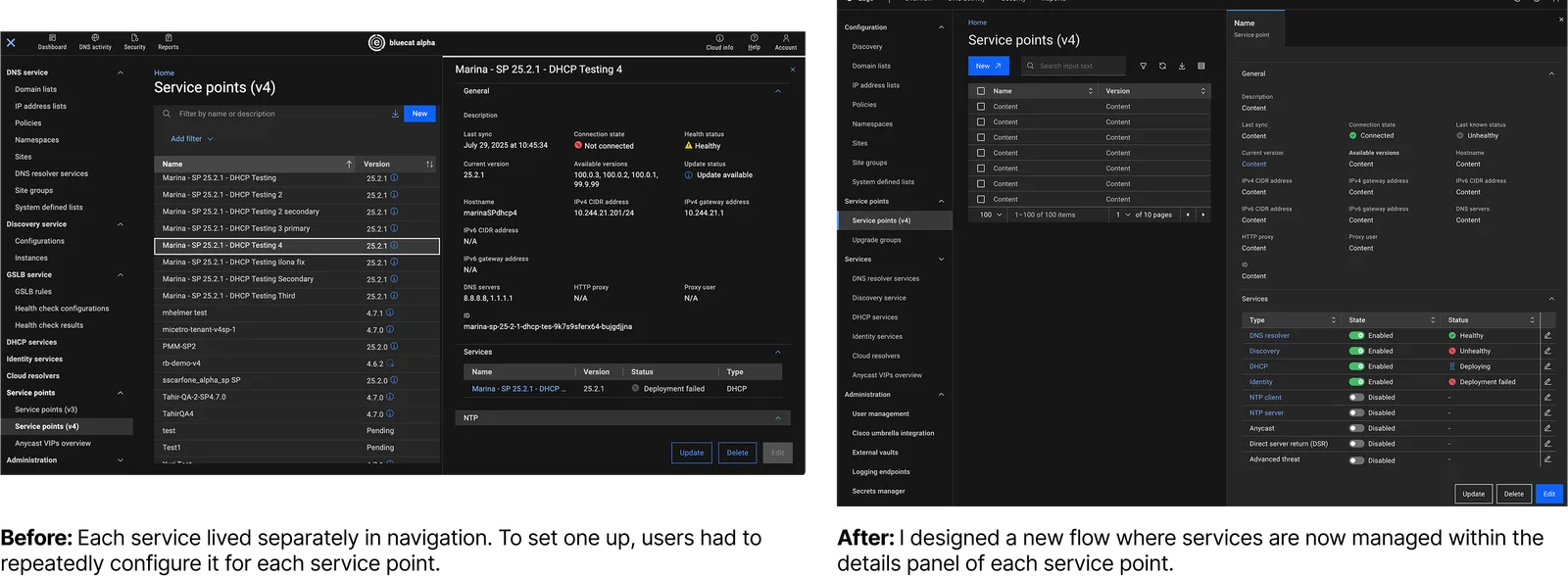Disable the DHCP service toggle
The width and height of the screenshot is (1568, 576).
coord(1356,366)
